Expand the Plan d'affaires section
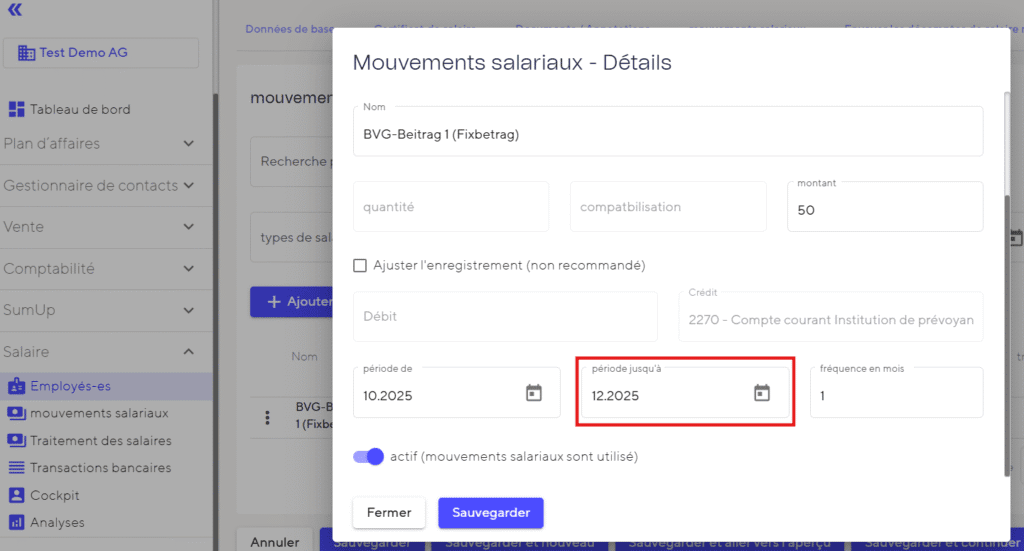The image size is (1024, 551). click(189, 144)
